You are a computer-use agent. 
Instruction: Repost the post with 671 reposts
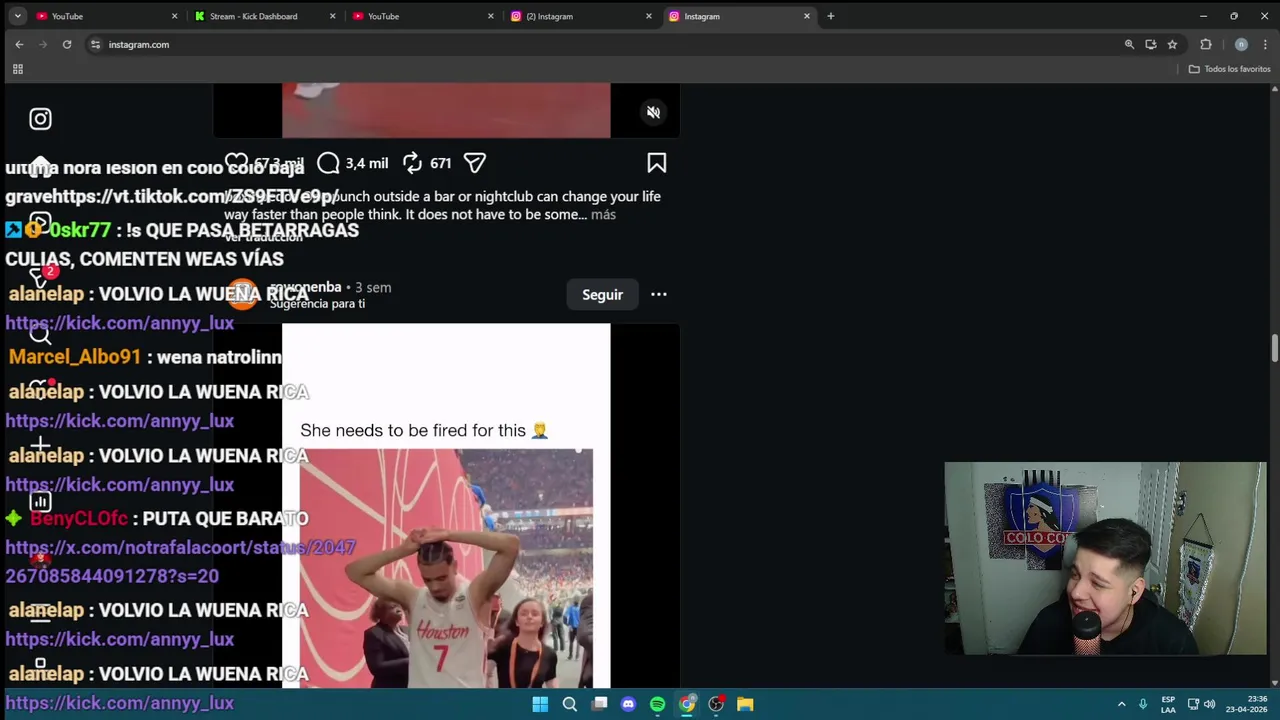coord(426,163)
